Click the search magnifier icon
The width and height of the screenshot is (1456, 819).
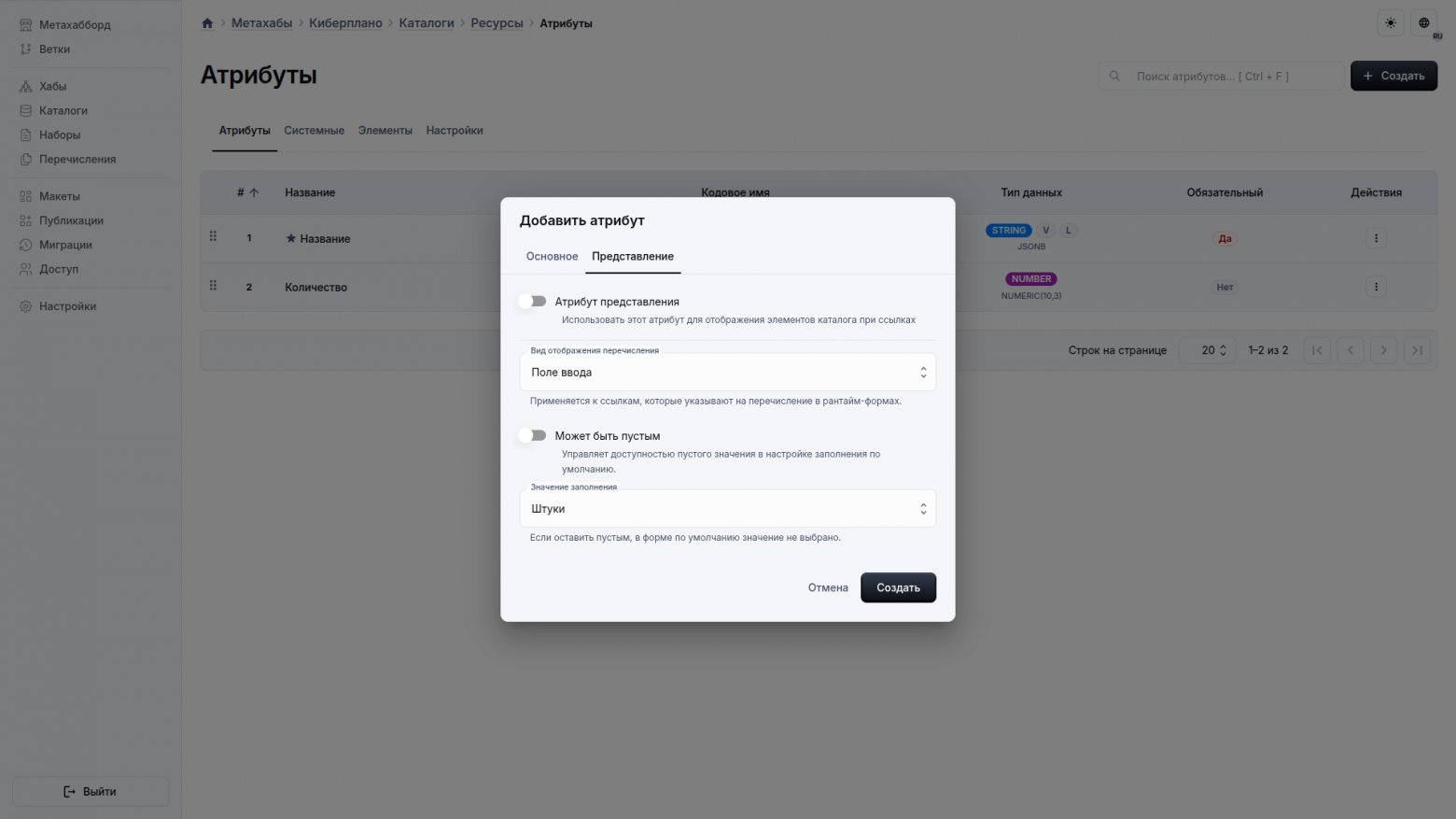[1114, 77]
